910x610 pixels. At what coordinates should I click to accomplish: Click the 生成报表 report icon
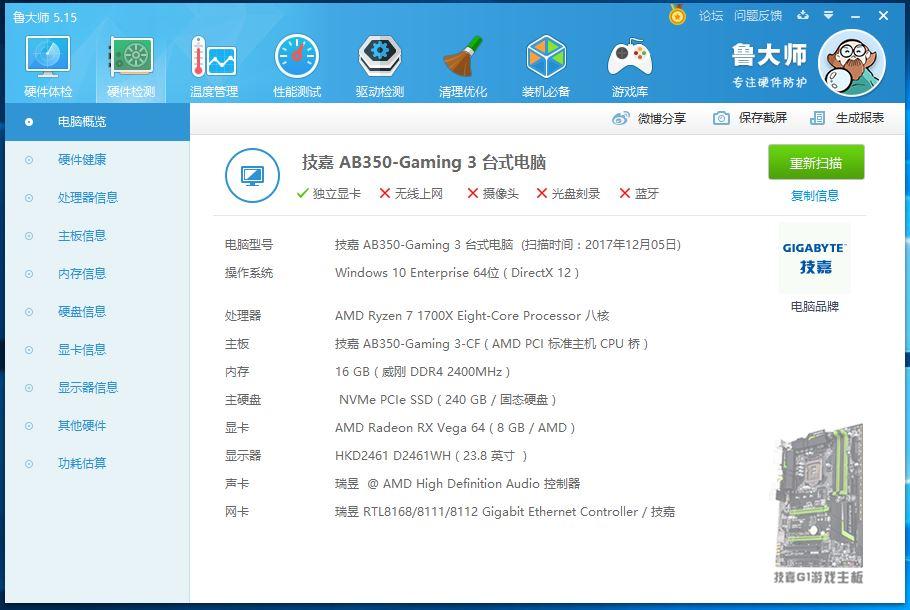pos(817,118)
